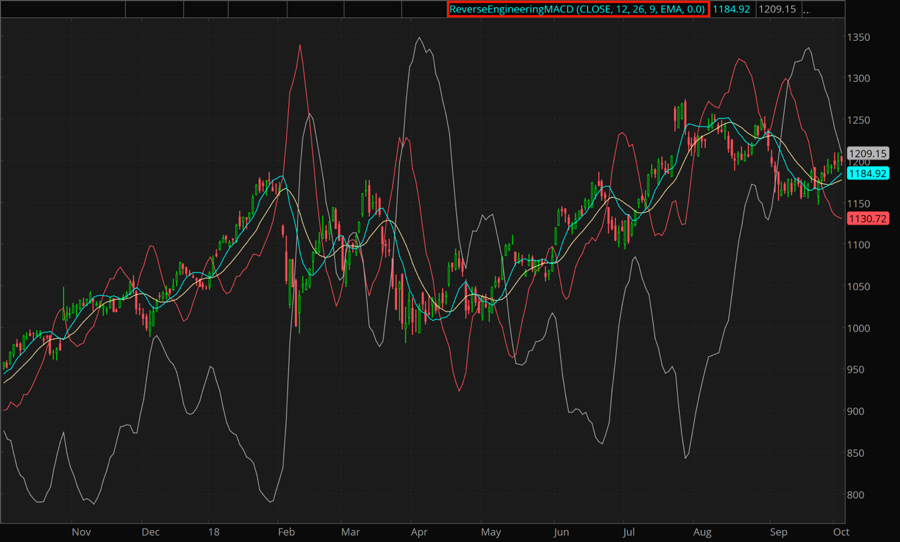Click the 1350 level on price axis
The image size is (900, 542).
(x=862, y=37)
